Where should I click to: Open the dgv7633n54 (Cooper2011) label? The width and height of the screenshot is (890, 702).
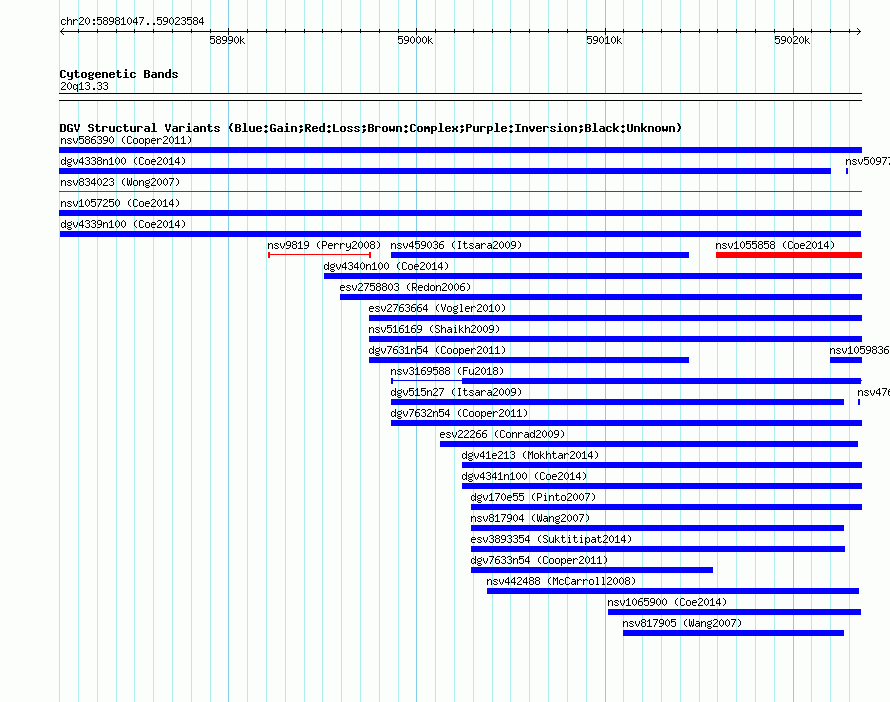coord(539,560)
